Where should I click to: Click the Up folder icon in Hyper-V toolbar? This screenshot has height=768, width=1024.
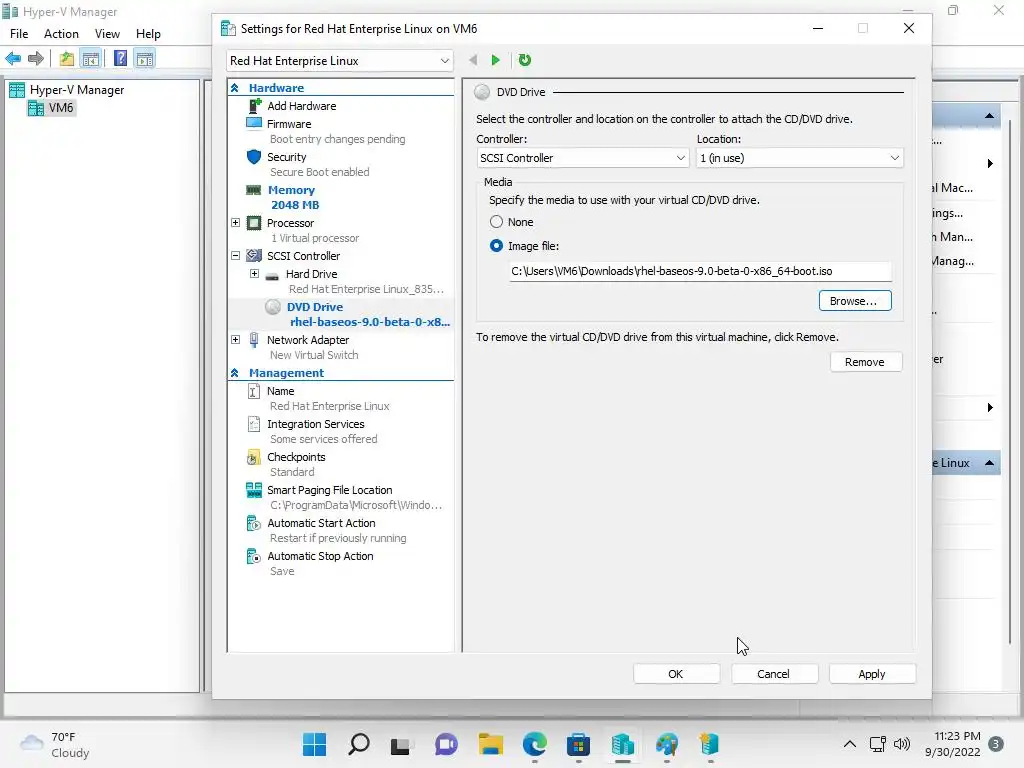67,59
